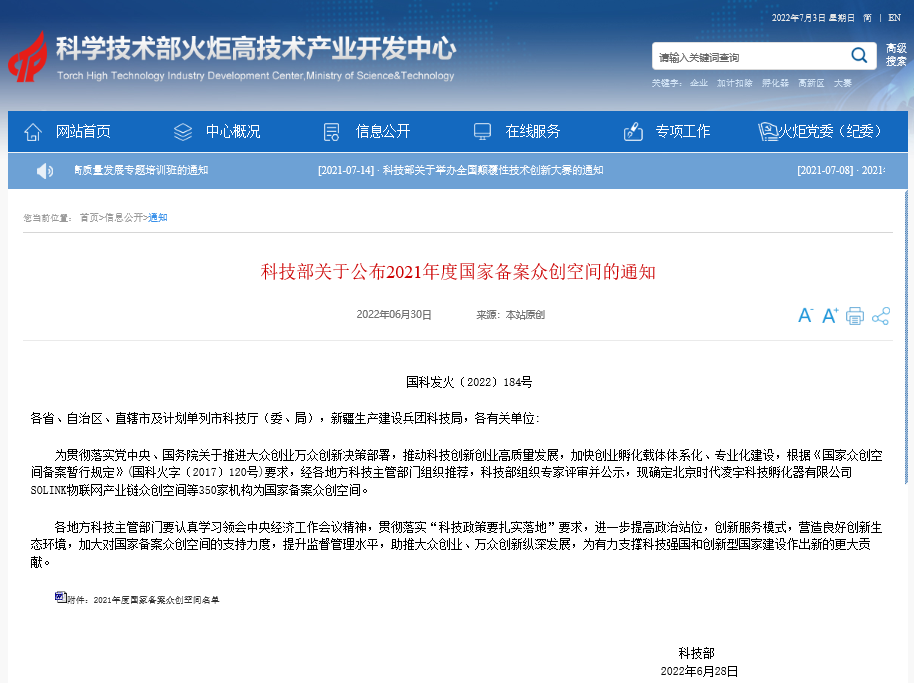Select the 在线服务 navigation item
This screenshot has height=684, width=914.
point(533,132)
